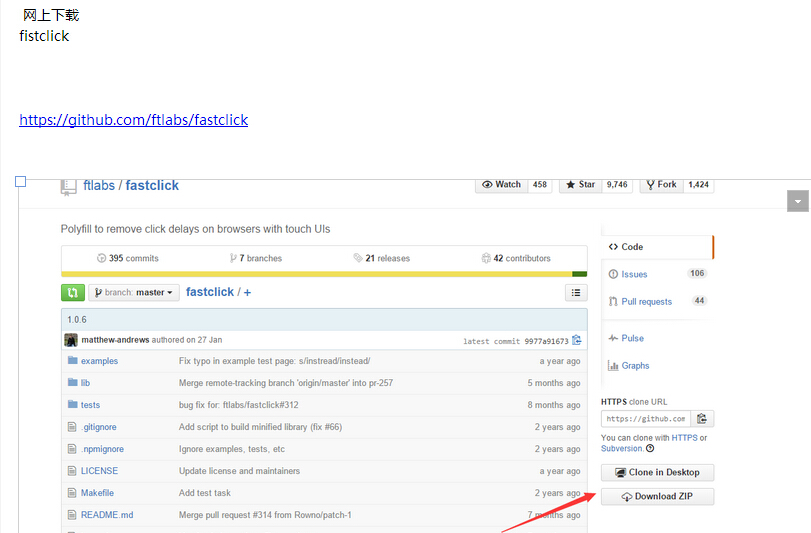
Task: Open commit 'Merge pull request #314'
Action: [265, 515]
